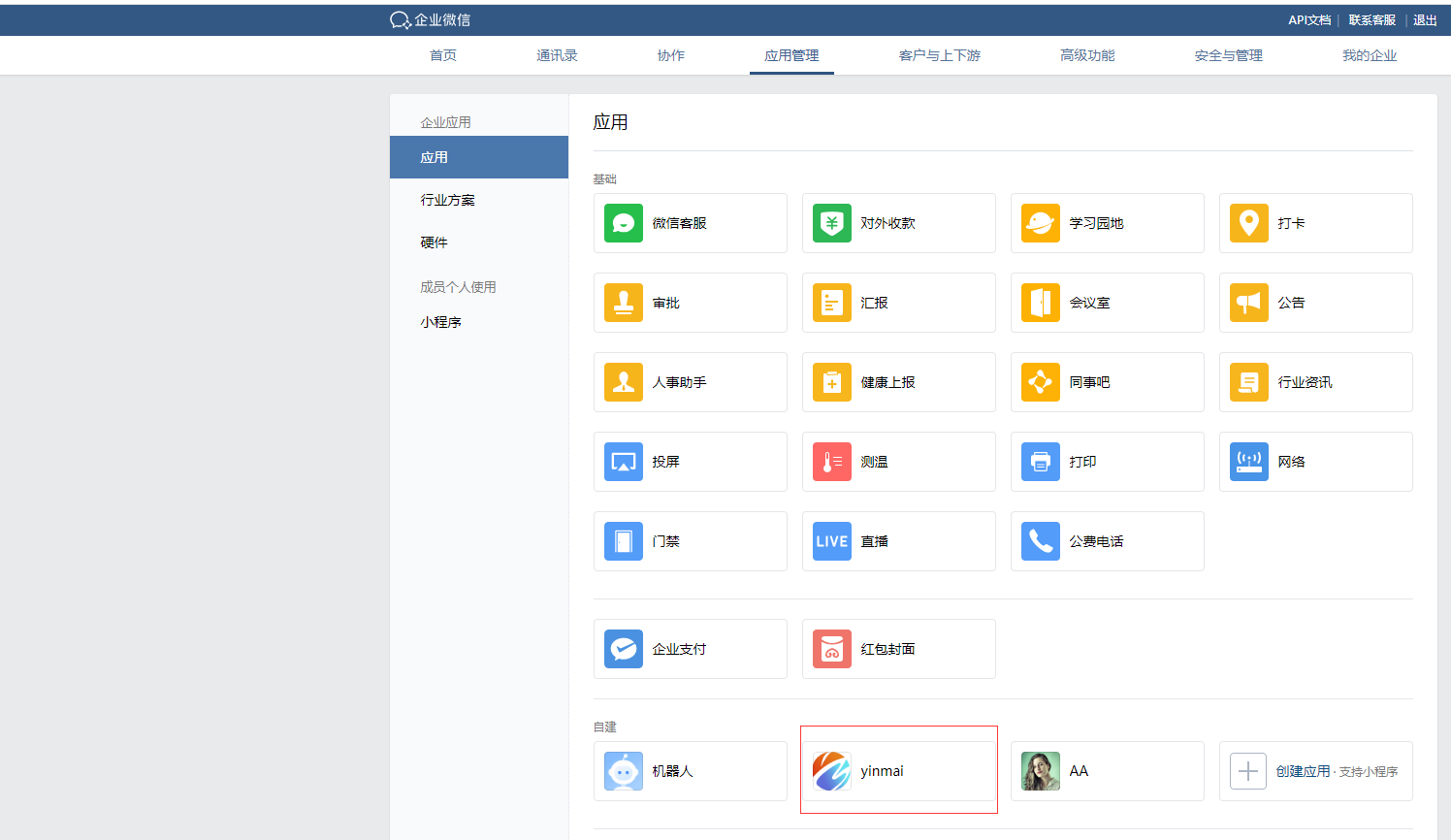Viewport: 1451px width, 840px height.
Task: Click the 测温 thermometer icon
Action: [831, 462]
